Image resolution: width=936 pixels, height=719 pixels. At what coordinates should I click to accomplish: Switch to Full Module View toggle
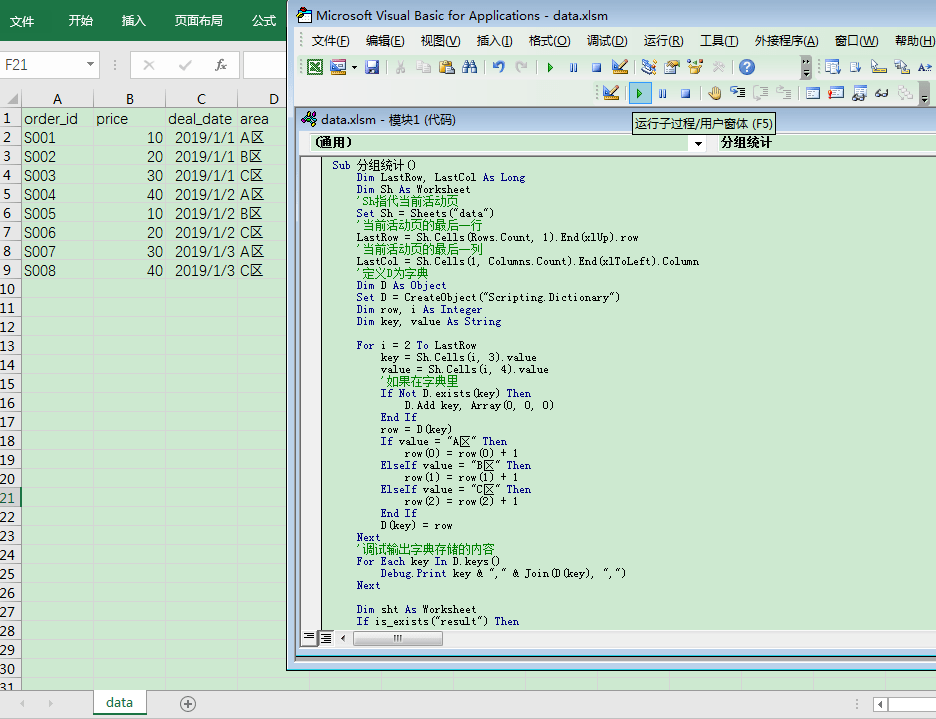tap(326, 637)
